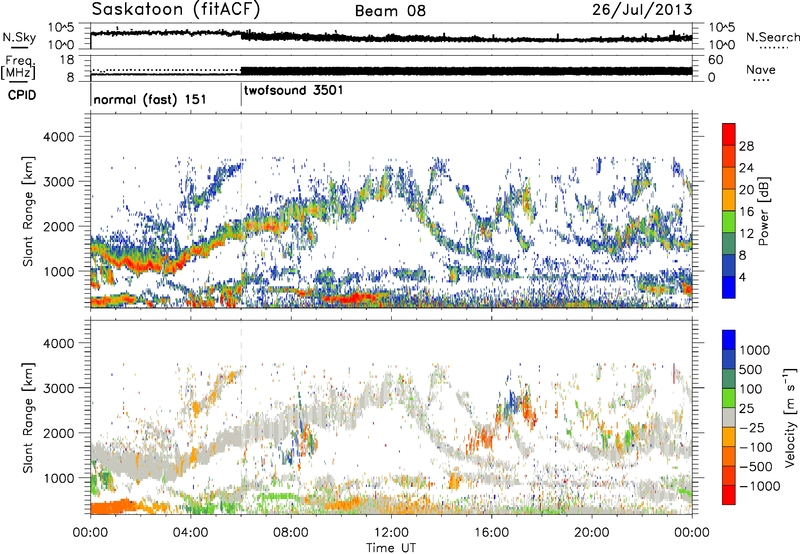Click the 'Nave' legend label

[761, 69]
